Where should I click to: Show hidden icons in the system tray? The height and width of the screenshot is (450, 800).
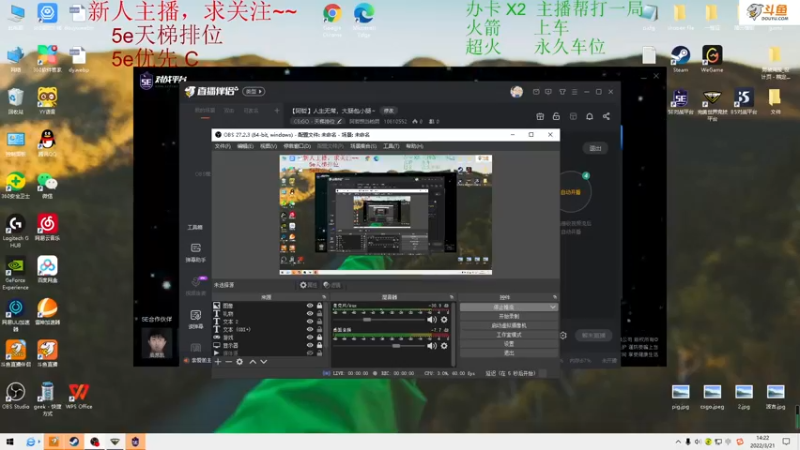click(x=678, y=442)
